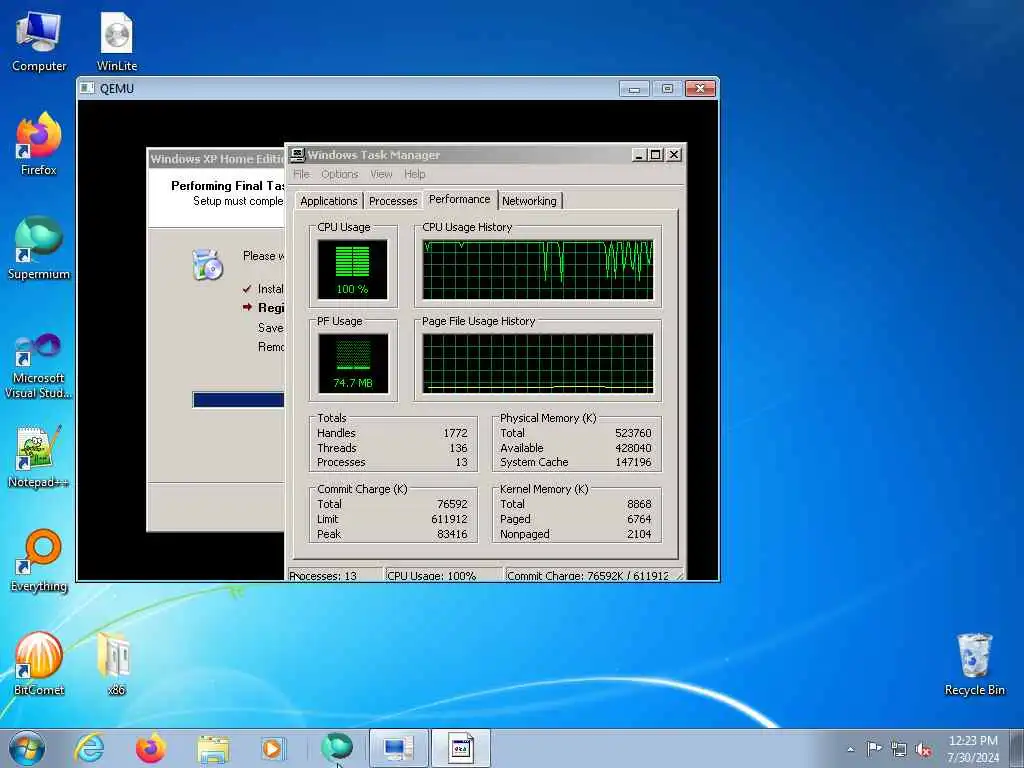Image resolution: width=1024 pixels, height=768 pixels.
Task: Click the status bar Processes: 13 entry
Action: [336, 575]
